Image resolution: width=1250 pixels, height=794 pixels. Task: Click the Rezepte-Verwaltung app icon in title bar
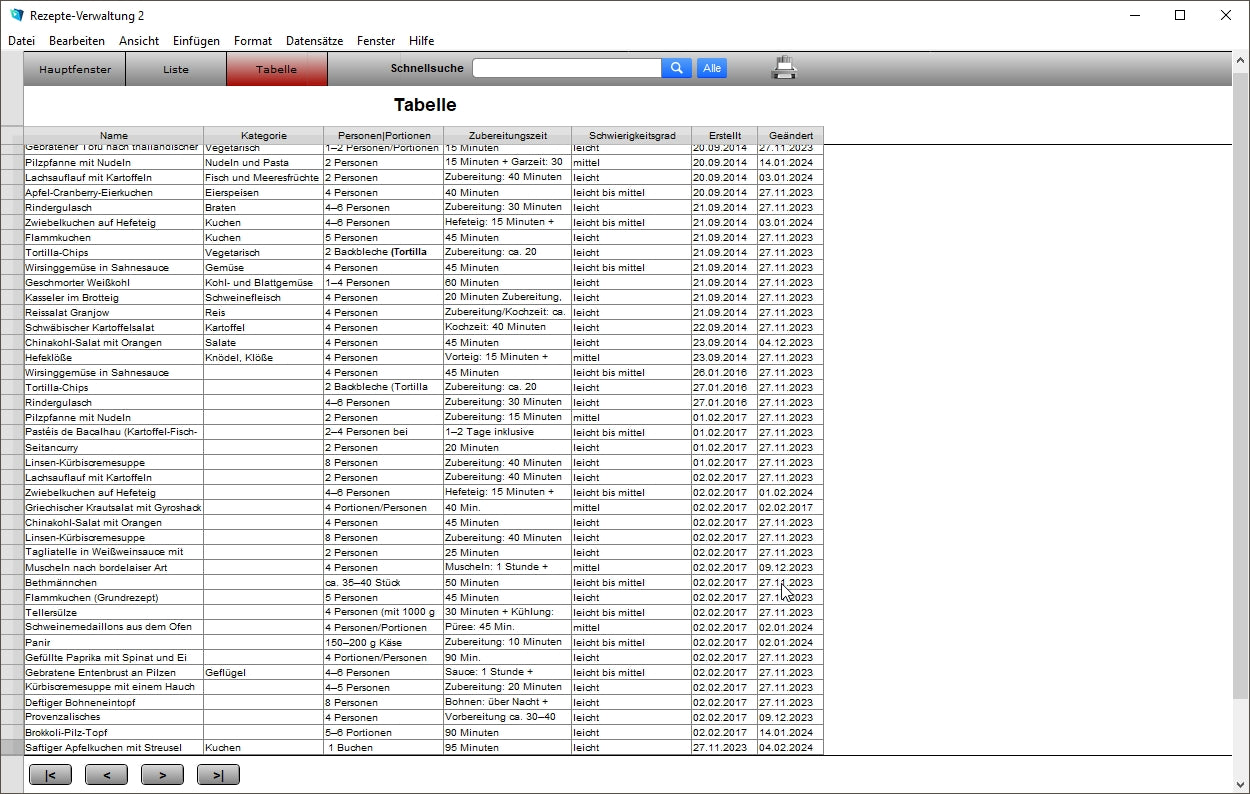coord(16,15)
